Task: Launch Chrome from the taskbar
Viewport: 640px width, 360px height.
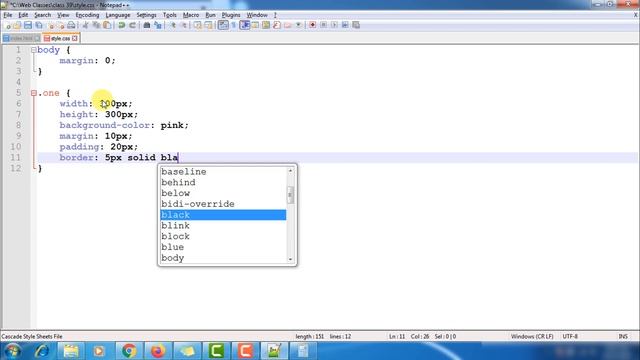Action: tap(129, 351)
